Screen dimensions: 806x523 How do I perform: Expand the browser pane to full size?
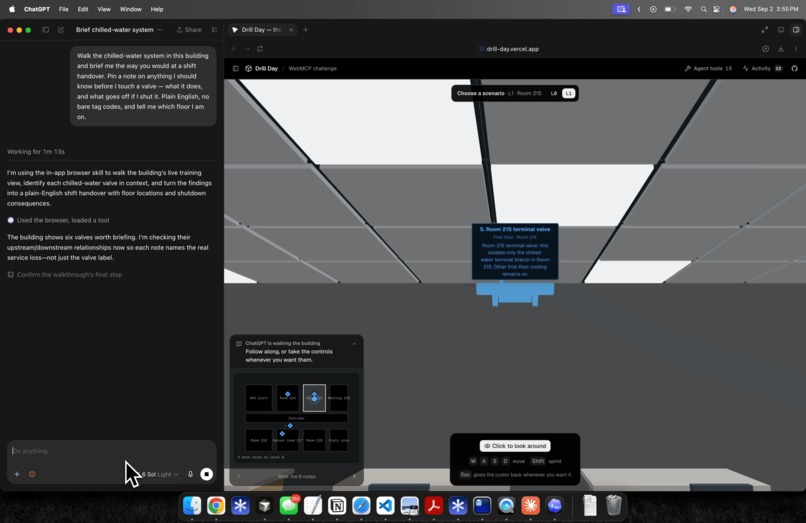click(x=764, y=30)
